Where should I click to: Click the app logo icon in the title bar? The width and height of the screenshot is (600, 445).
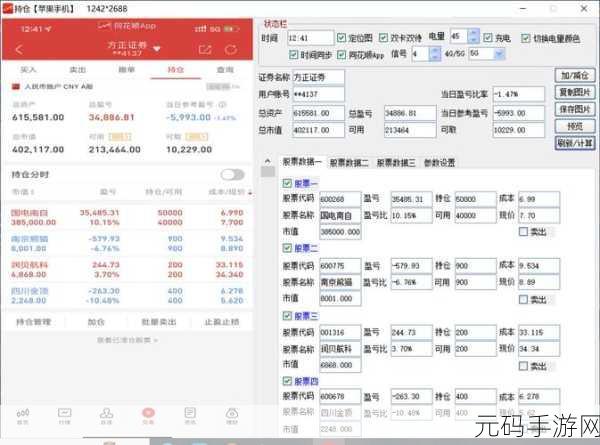coord(7,8)
